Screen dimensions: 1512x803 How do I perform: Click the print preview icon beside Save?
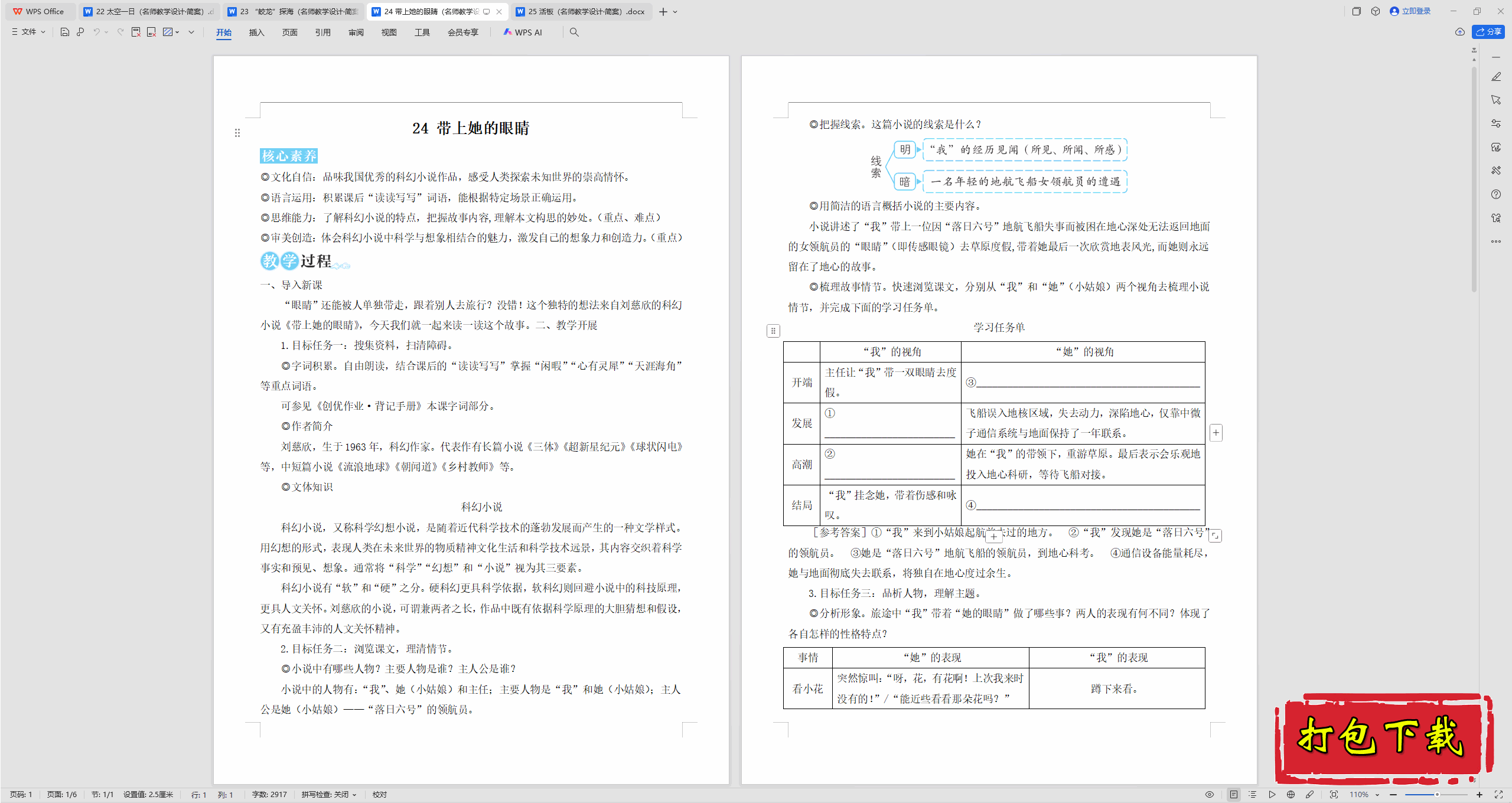[80, 32]
